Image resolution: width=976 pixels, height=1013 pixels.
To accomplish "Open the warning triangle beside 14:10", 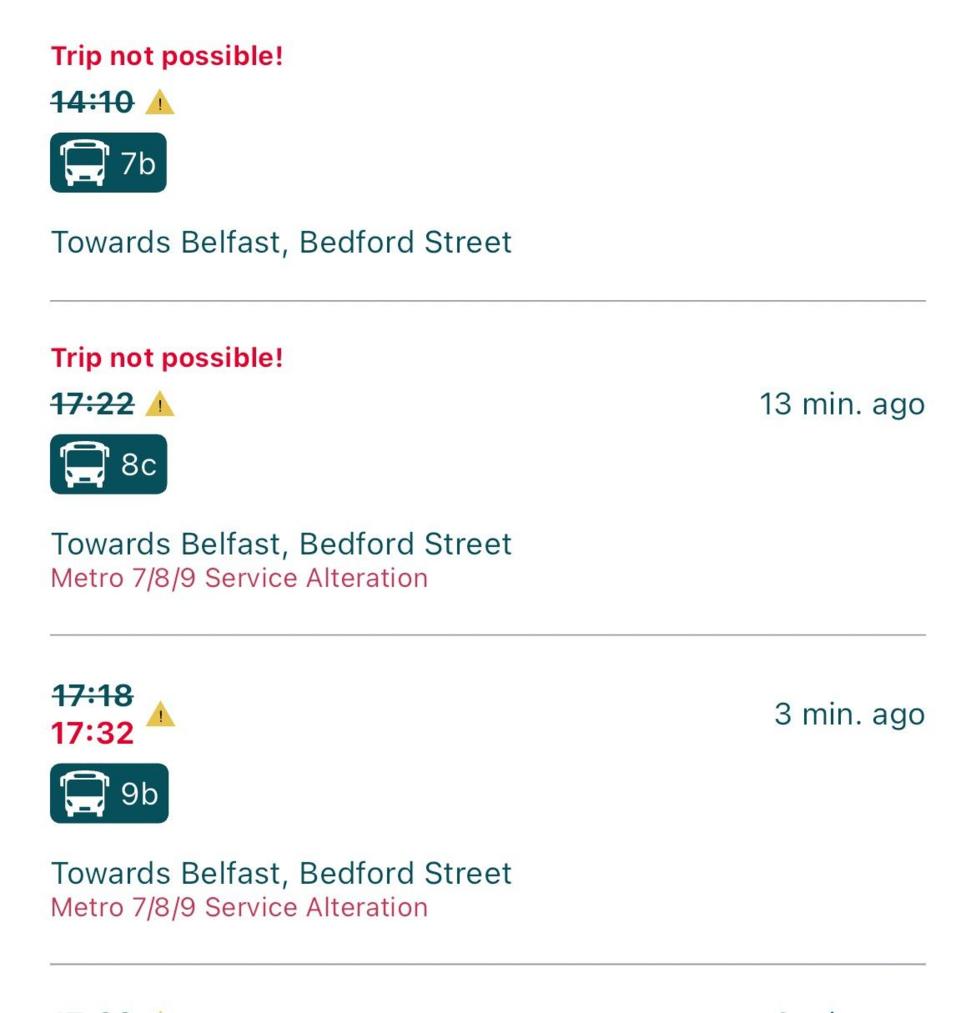I will coord(162,101).
